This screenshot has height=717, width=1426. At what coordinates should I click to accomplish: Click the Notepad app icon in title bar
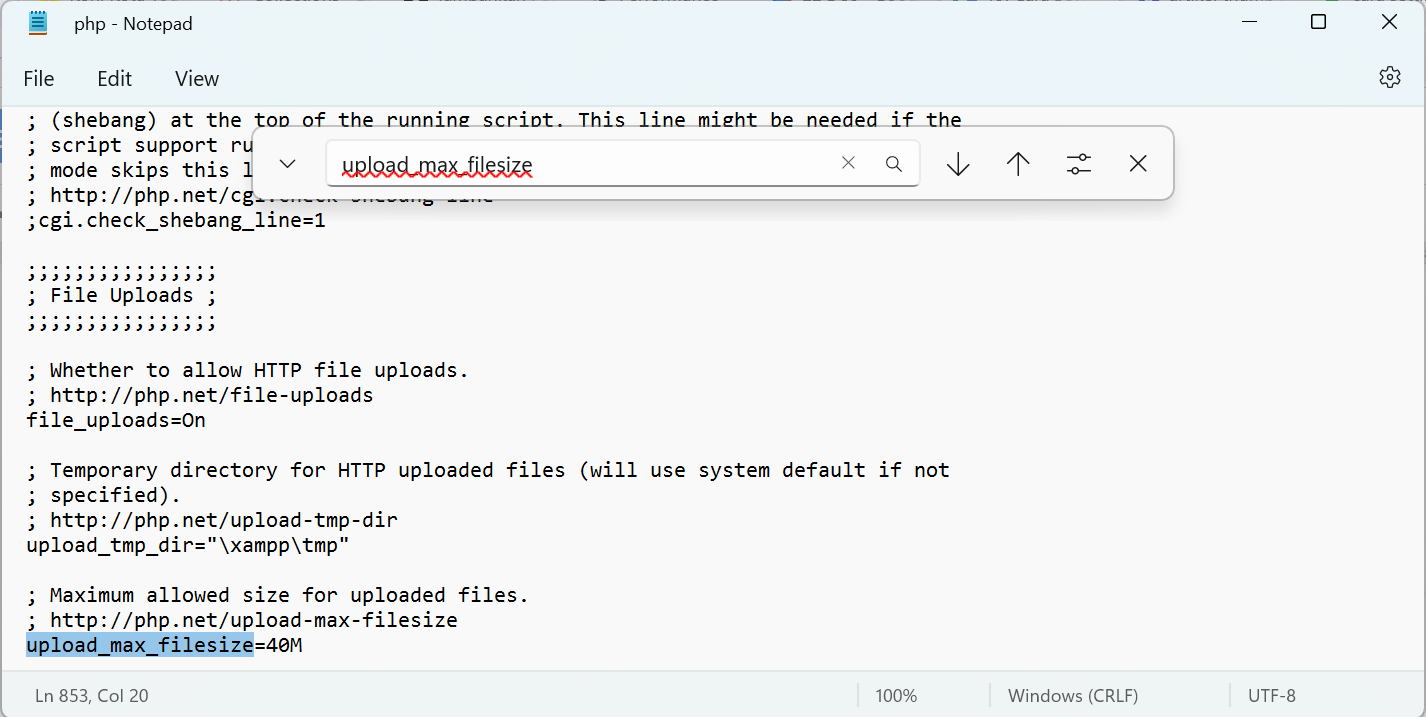tap(38, 23)
